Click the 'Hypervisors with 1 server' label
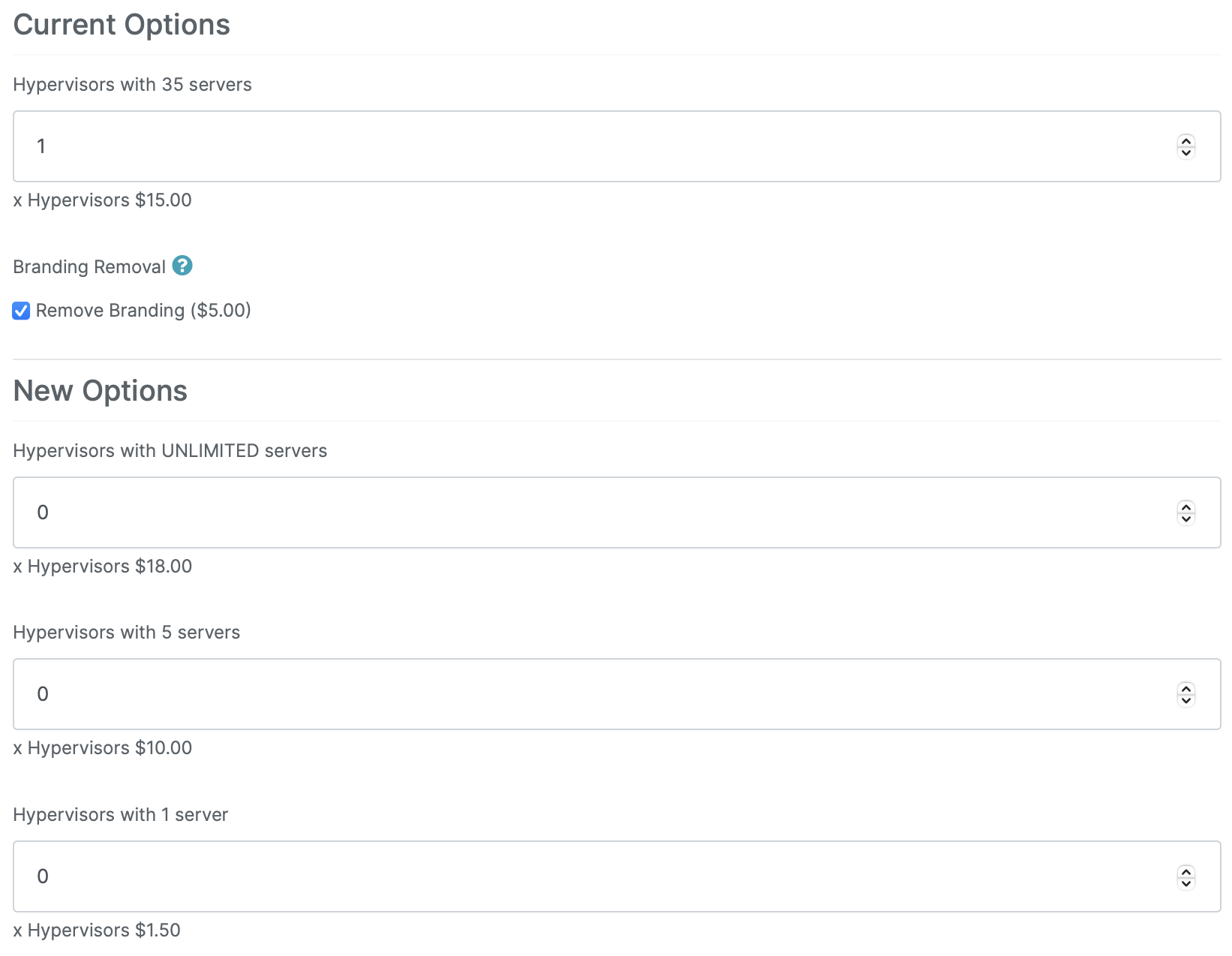Viewport: 1232px width, 956px height. (121, 815)
